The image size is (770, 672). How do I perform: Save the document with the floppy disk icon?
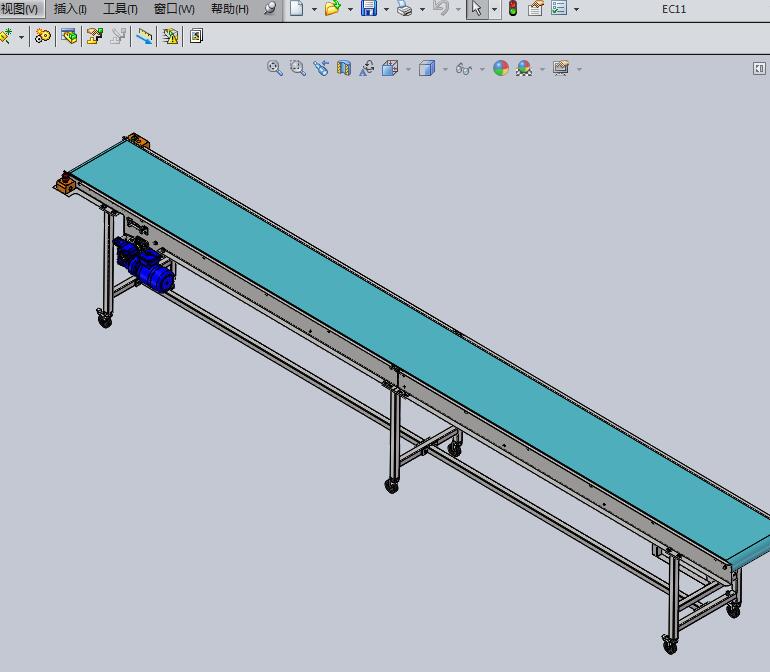click(x=369, y=8)
